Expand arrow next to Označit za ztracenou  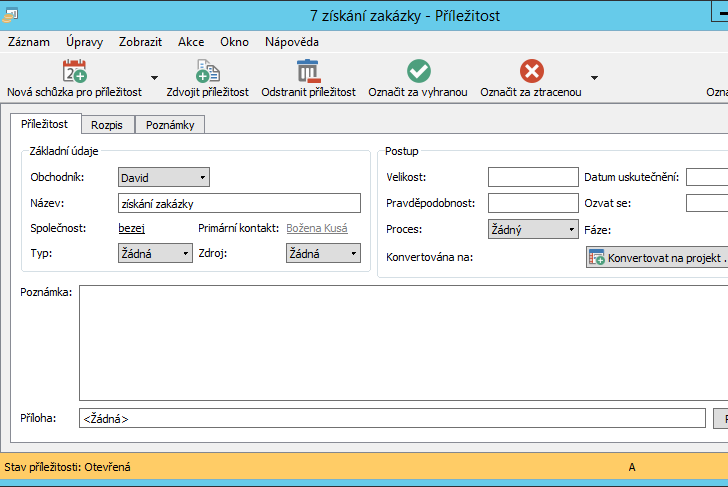[x=594, y=77]
